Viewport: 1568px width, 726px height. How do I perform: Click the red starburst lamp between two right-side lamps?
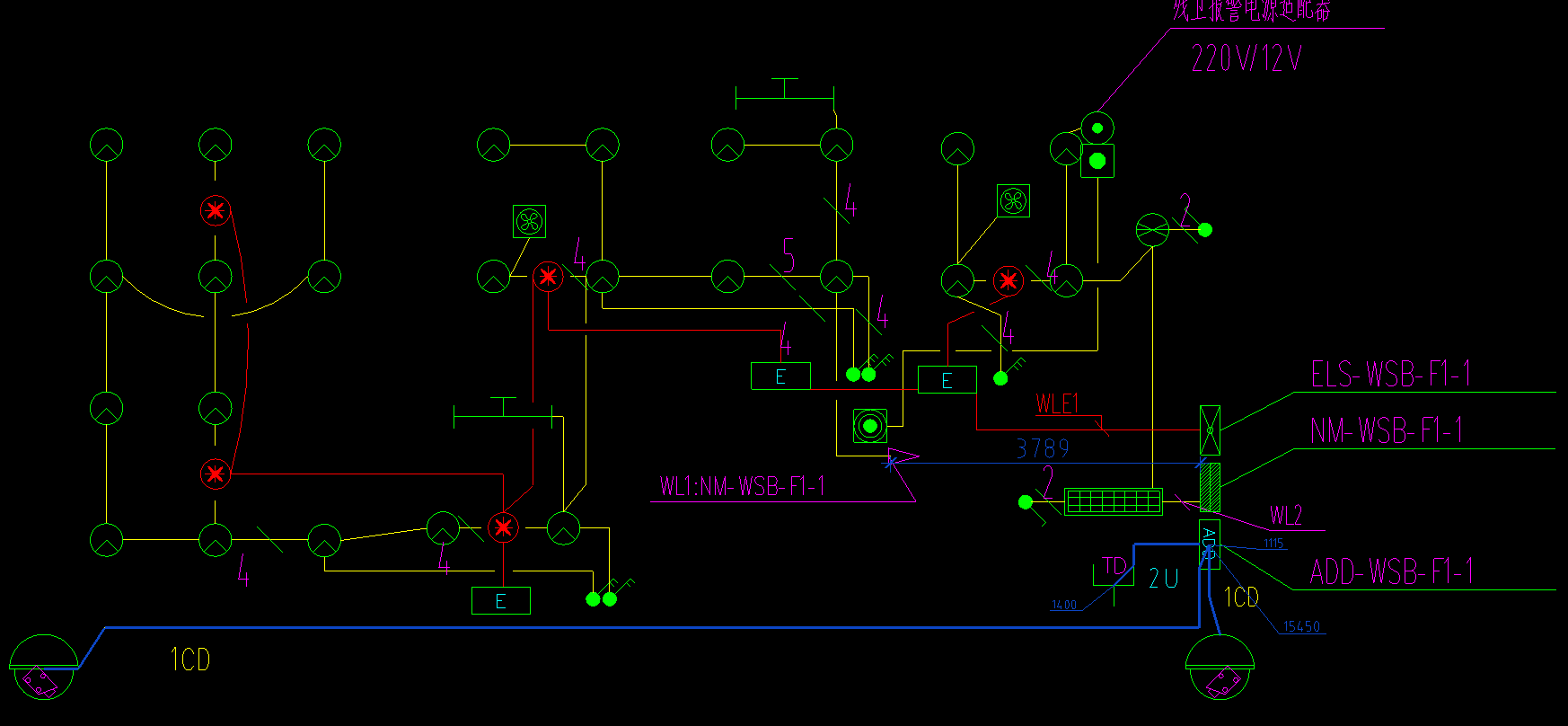[1008, 280]
